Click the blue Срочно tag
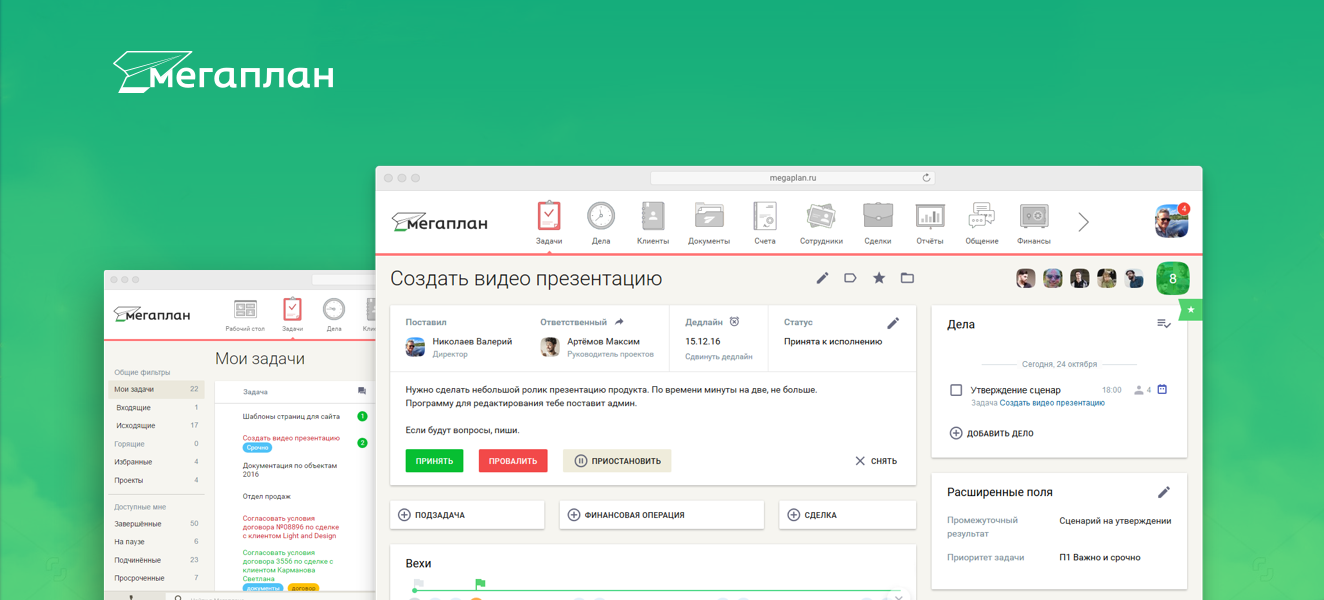 257,448
